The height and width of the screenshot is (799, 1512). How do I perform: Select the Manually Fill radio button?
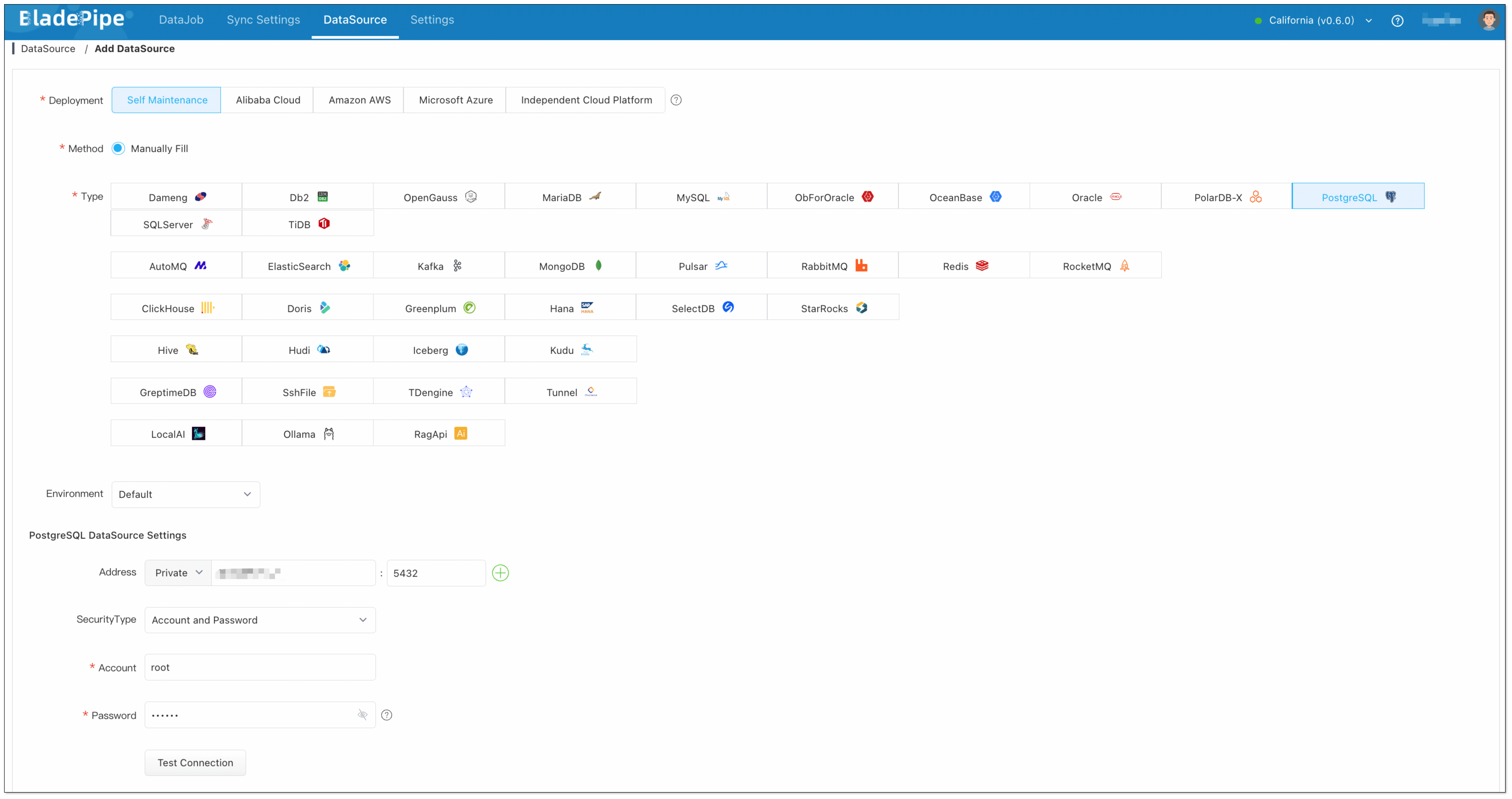click(118, 149)
